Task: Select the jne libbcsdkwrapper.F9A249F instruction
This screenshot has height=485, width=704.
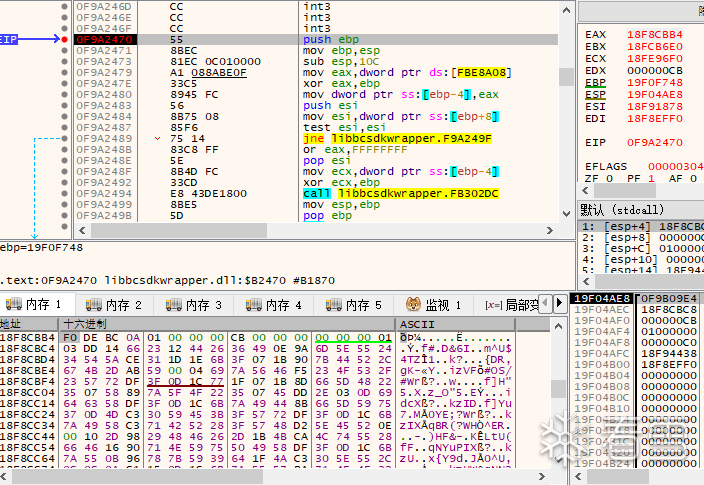Action: (x=397, y=138)
